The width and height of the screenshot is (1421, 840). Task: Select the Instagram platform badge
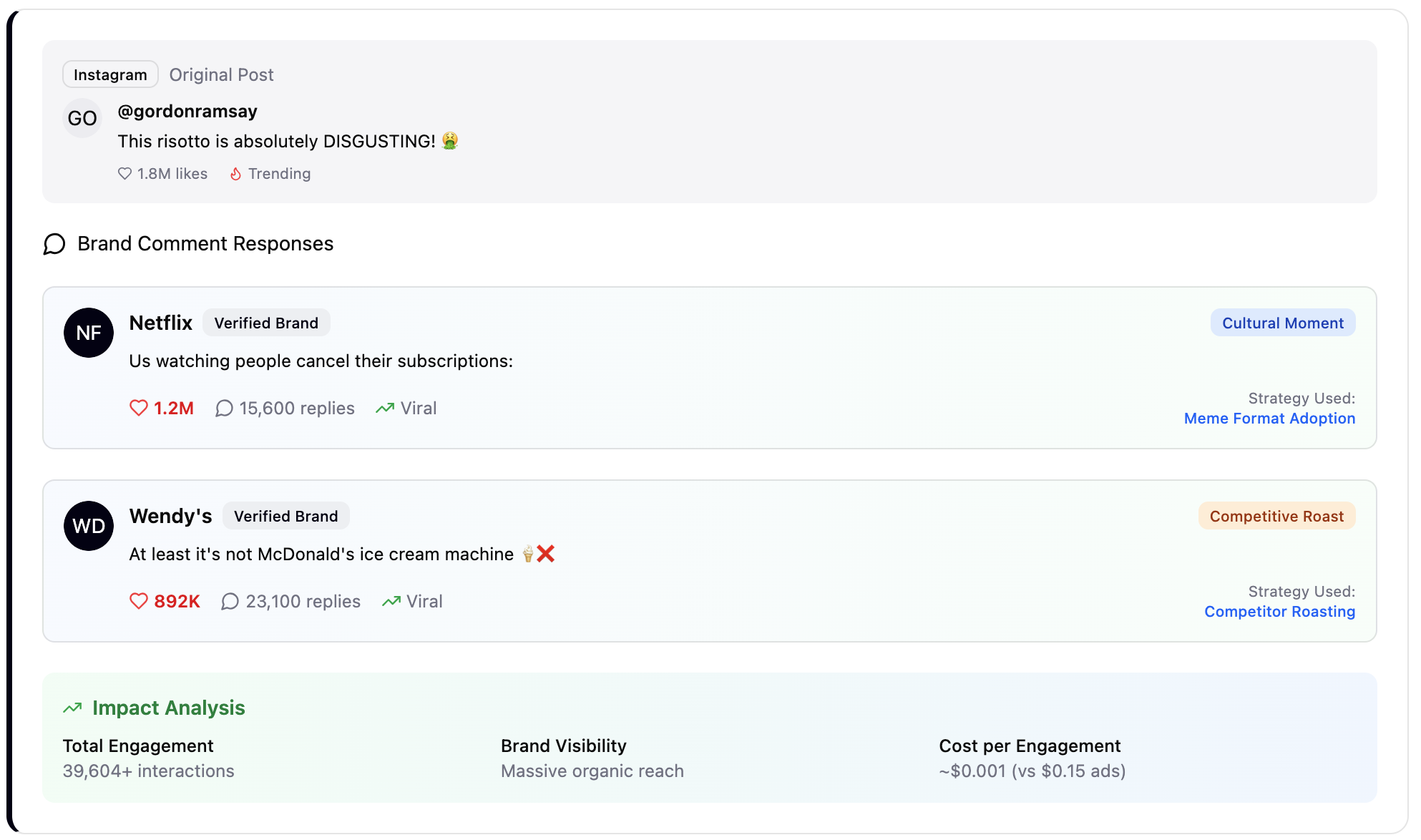pos(110,74)
